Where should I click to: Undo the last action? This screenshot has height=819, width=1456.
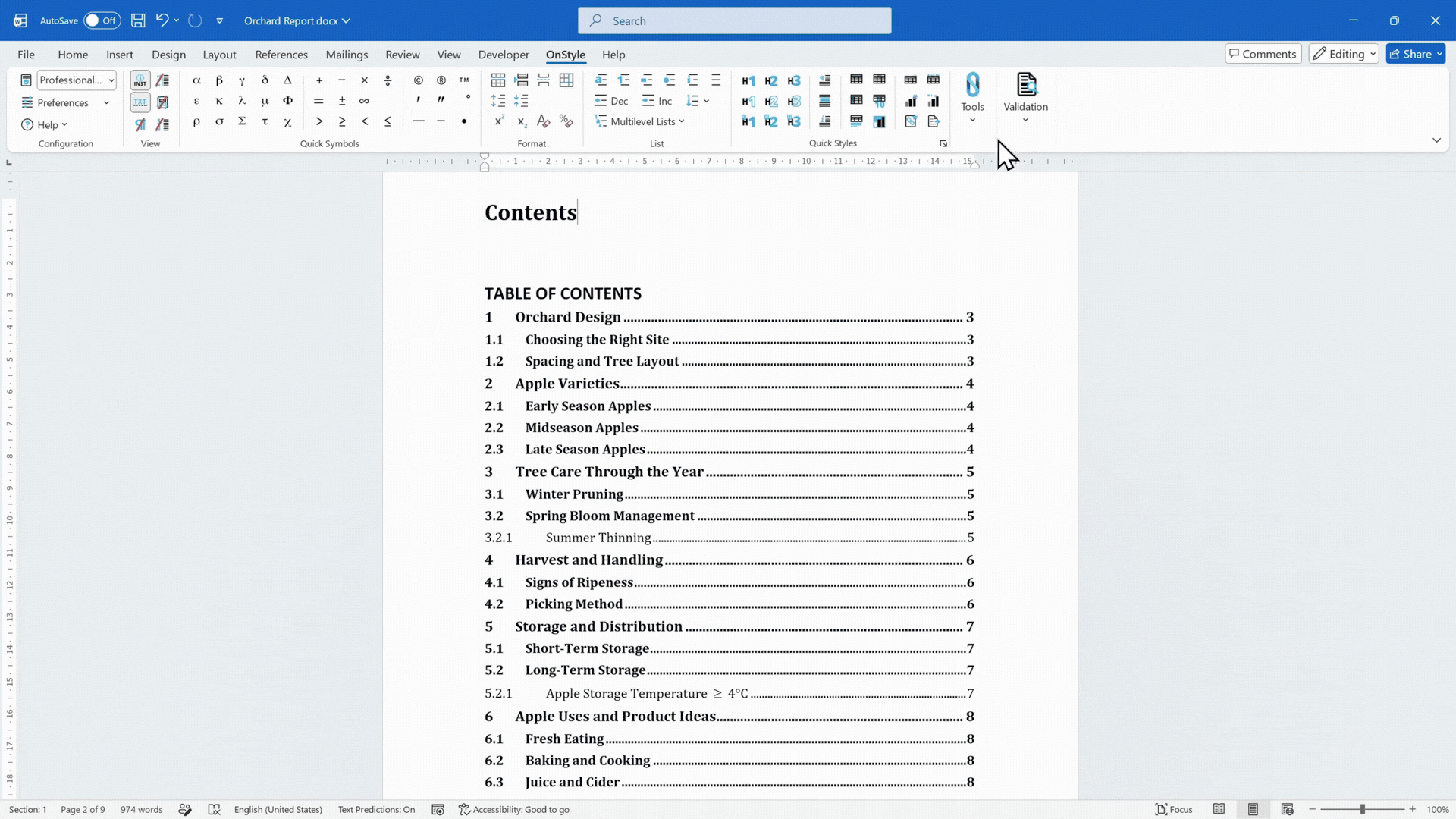[x=162, y=20]
